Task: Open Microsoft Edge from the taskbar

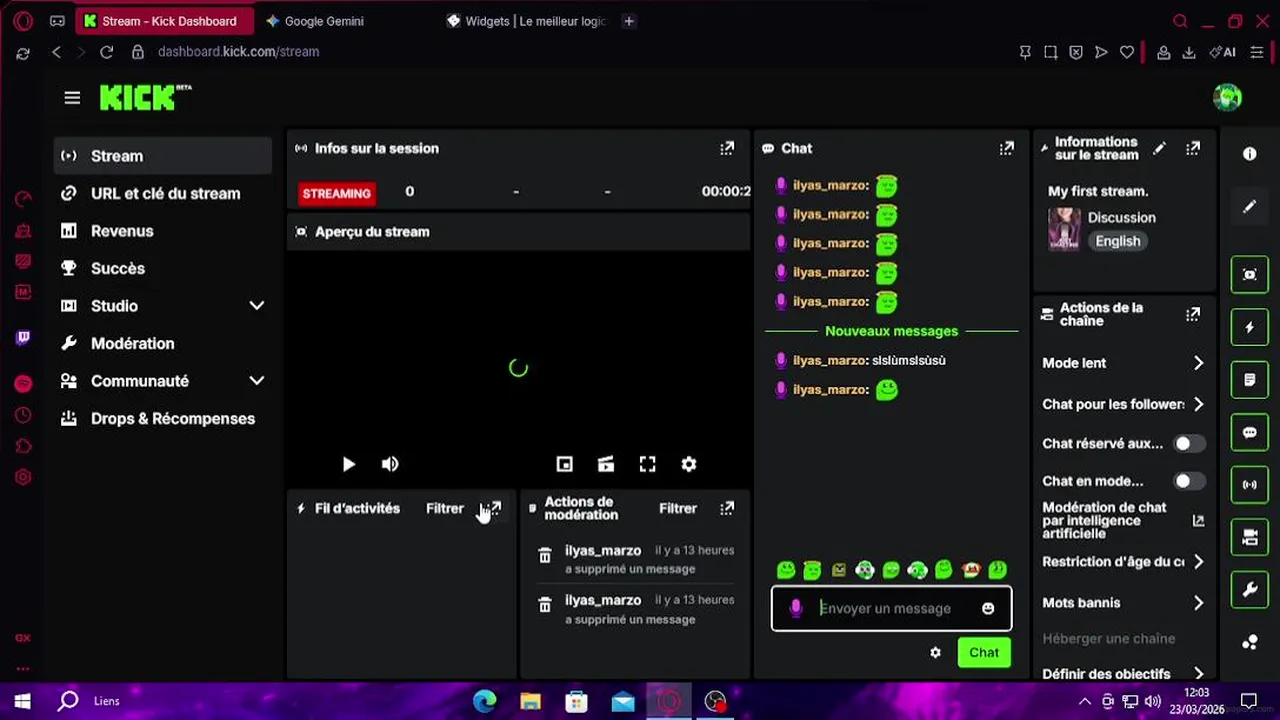Action: pyautogui.click(x=485, y=701)
